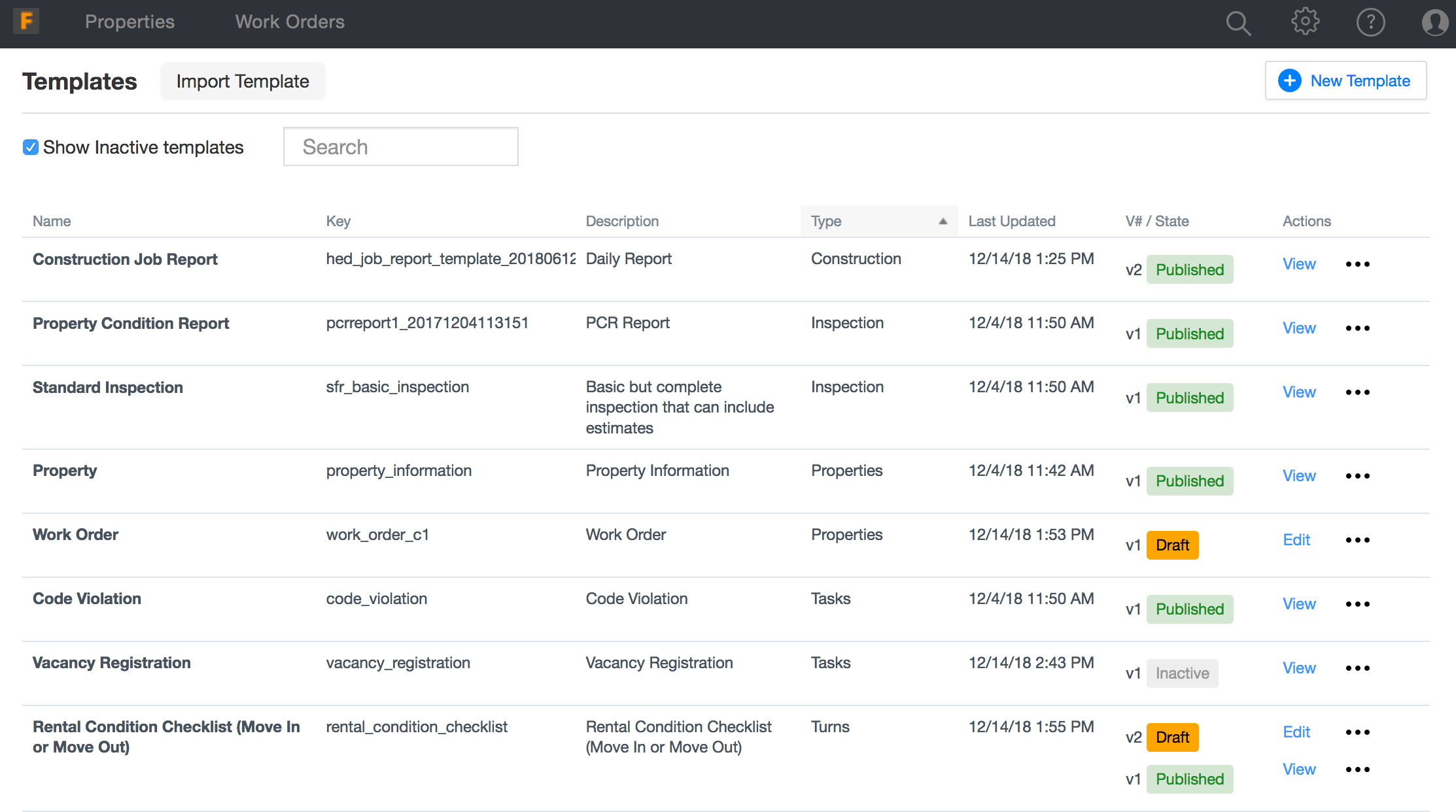
Task: Open the actions menu for Property Condition Report
Action: tap(1357, 328)
